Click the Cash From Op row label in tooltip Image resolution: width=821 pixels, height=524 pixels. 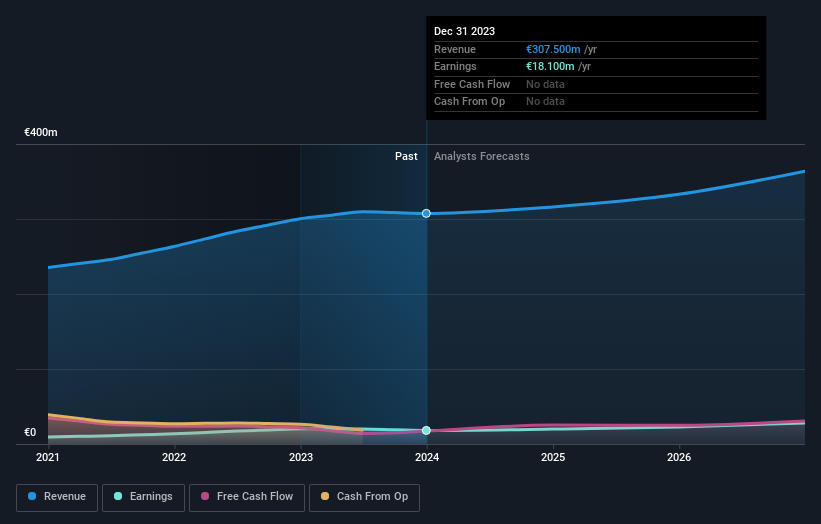coord(470,102)
